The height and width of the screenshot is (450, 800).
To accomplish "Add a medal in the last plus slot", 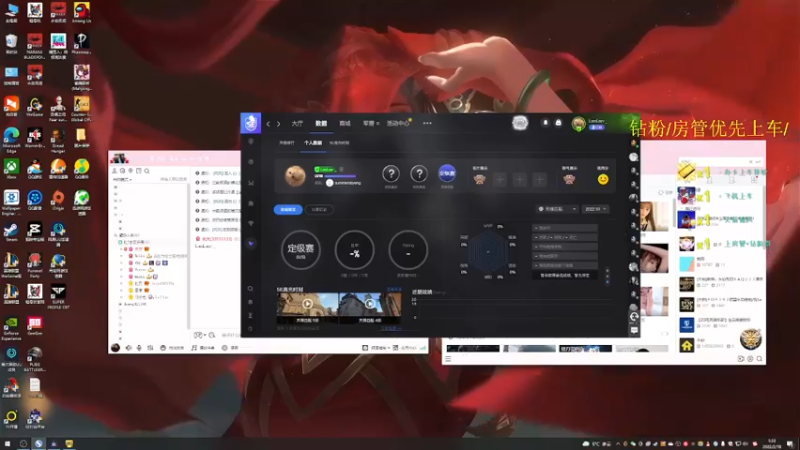I will point(539,180).
